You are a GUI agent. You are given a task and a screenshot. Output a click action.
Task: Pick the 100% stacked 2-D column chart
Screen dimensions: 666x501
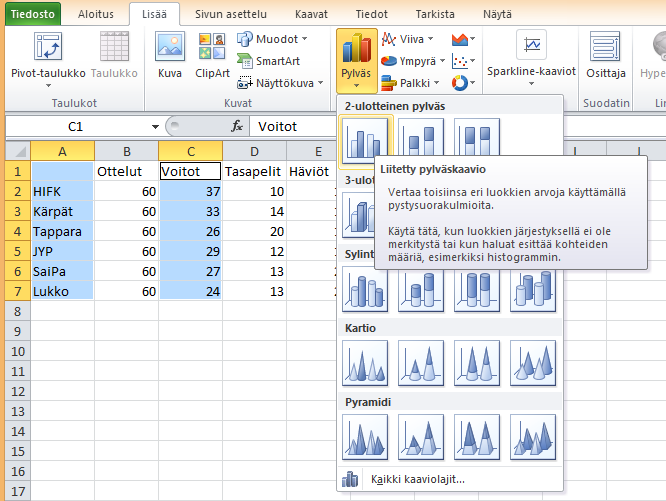[x=477, y=140]
